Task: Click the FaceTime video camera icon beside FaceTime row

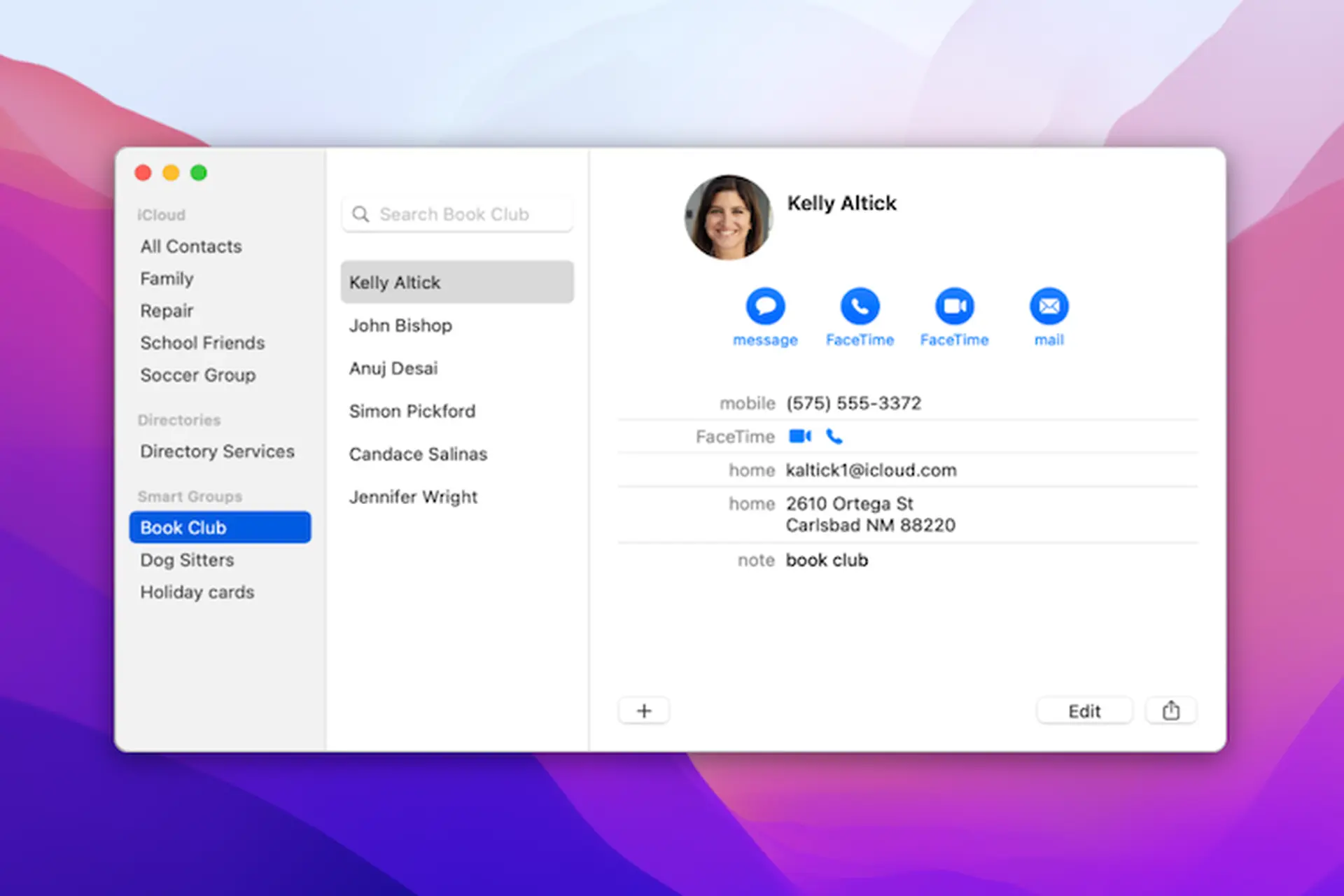Action: pos(799,435)
